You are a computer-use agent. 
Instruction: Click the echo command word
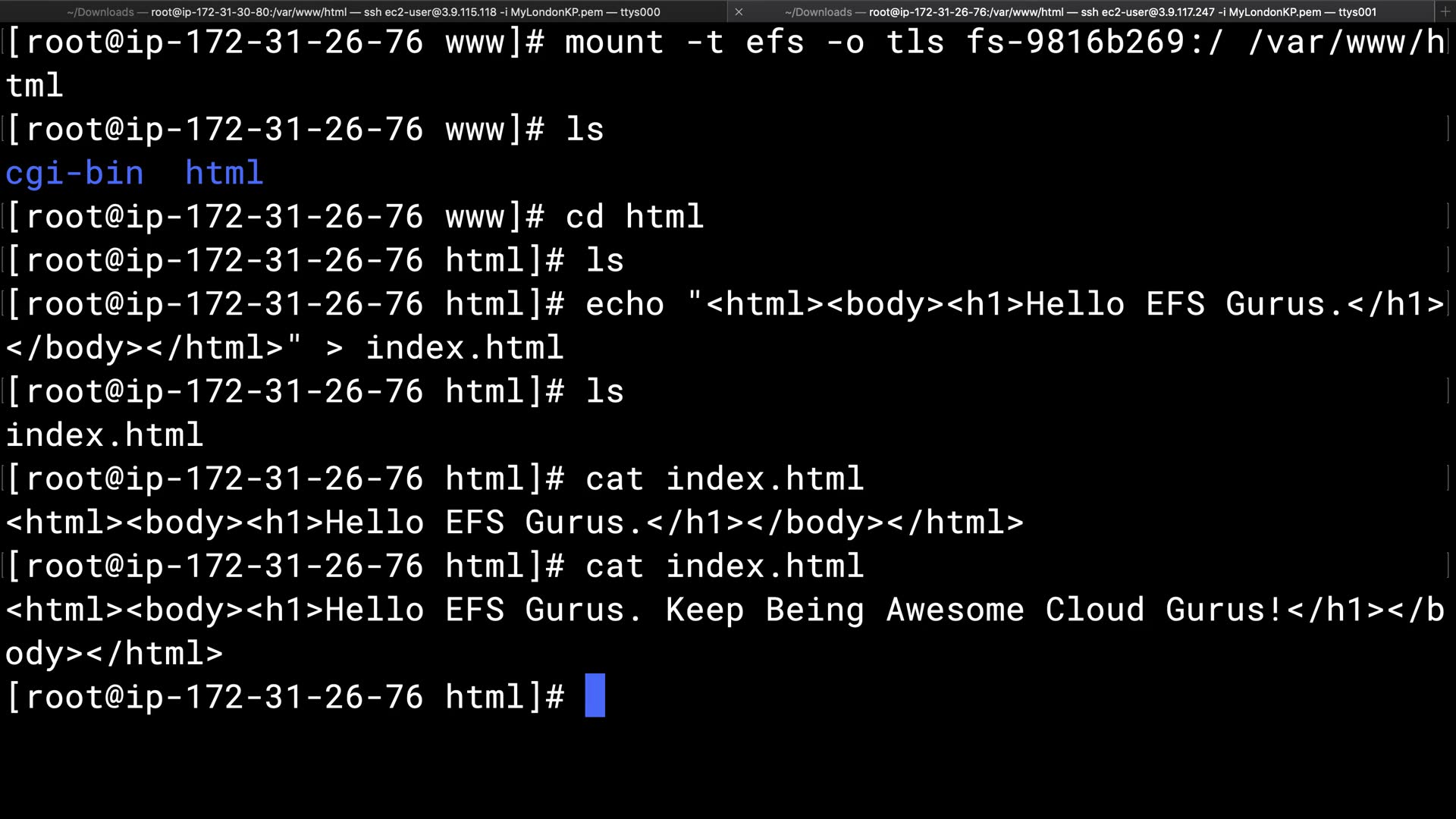(624, 304)
